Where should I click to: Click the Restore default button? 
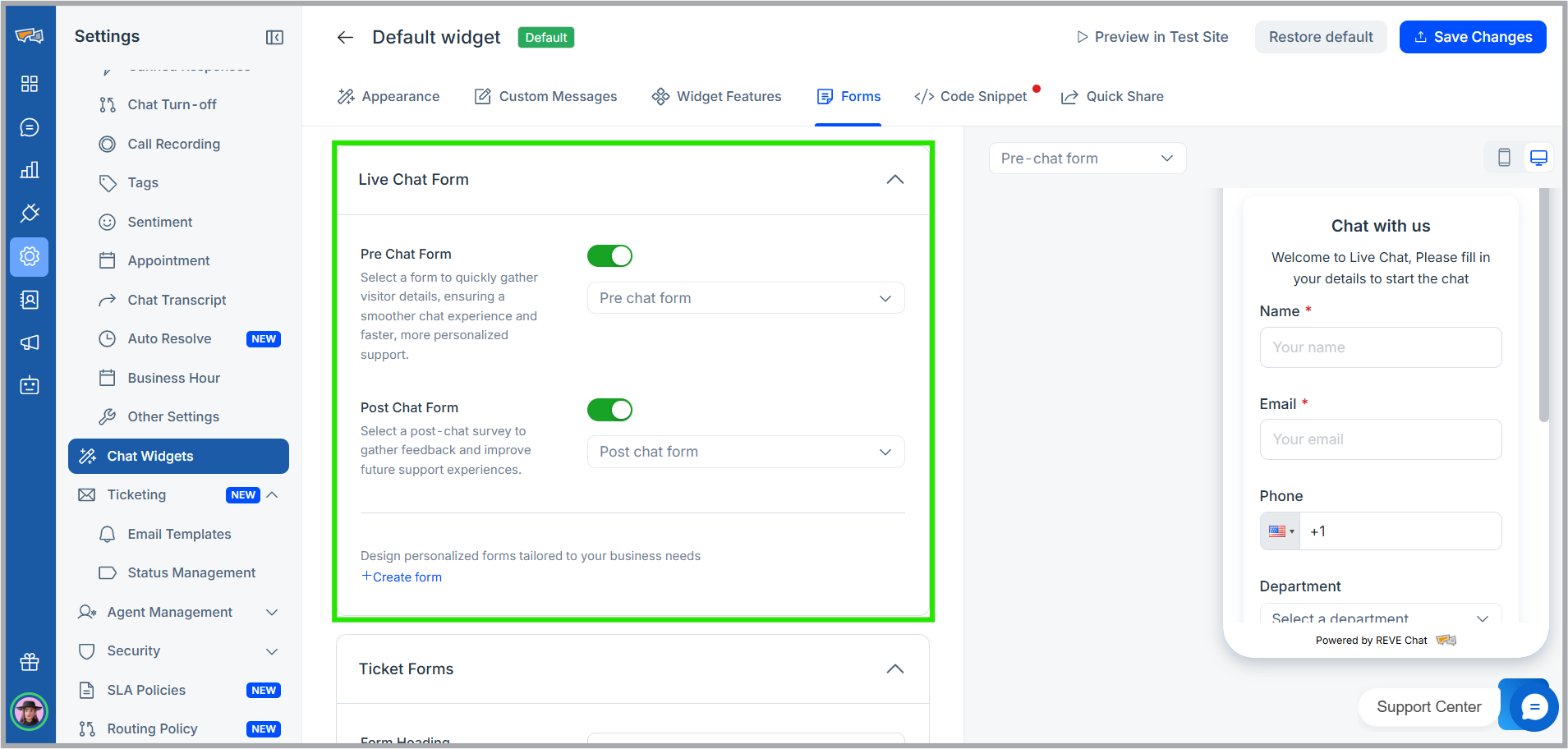[1321, 37]
